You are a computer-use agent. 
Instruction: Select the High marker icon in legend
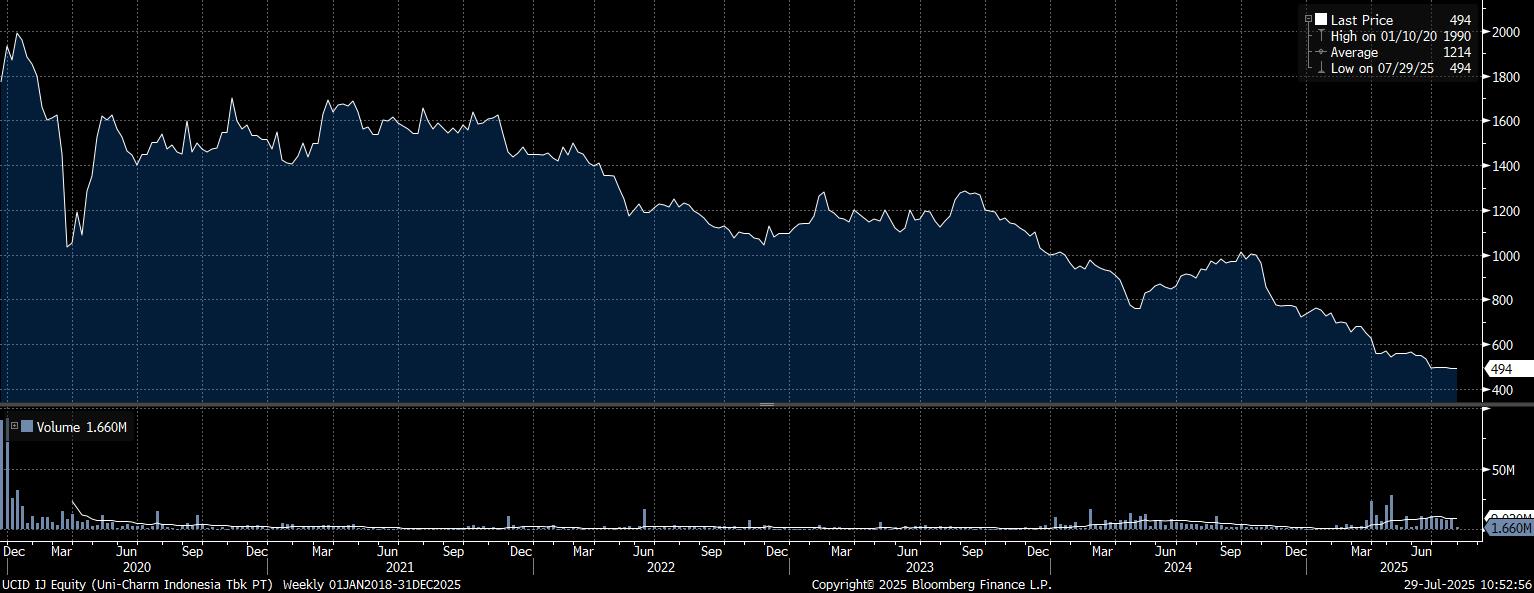coord(1321,36)
